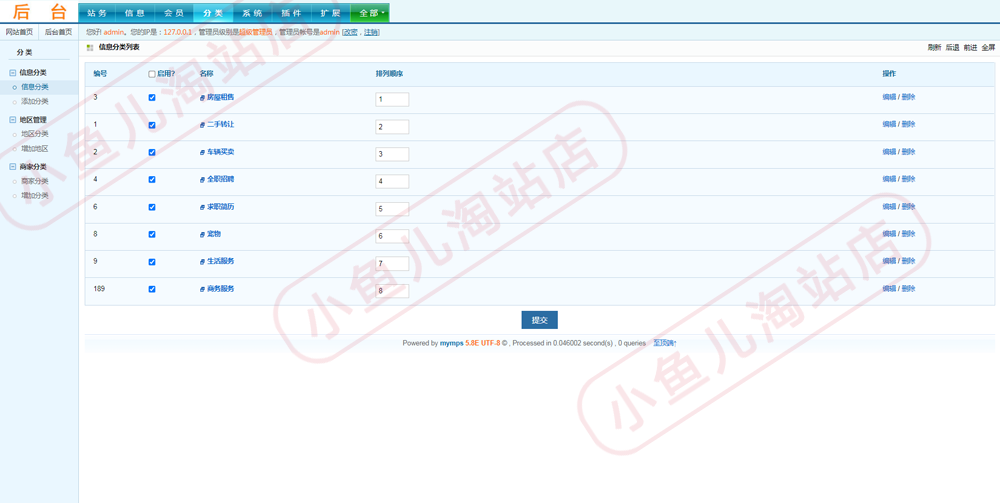
Task: Uncheck the 二手转让 enabled checkbox
Action: 152,126
